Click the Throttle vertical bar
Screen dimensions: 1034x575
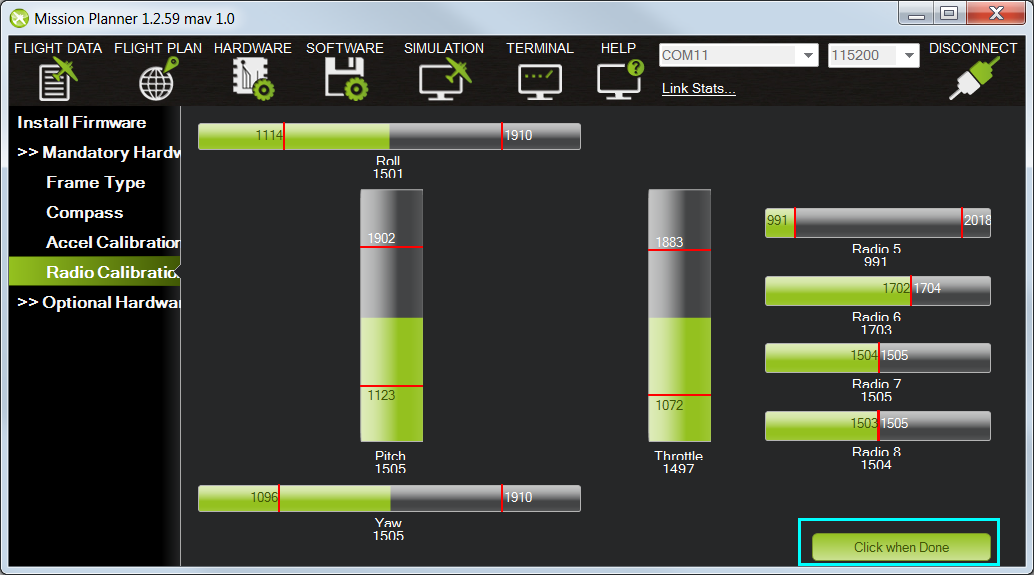click(679, 316)
